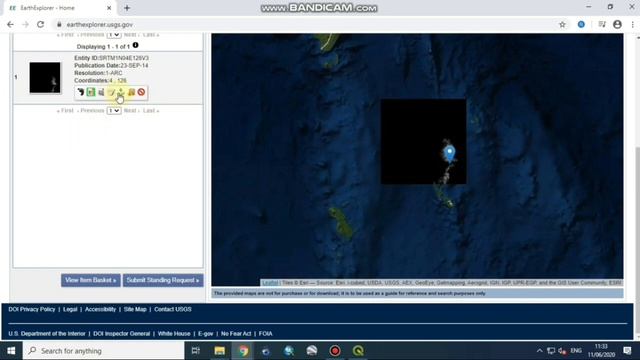The height and width of the screenshot is (360, 640).
Task: Open U.S. Department of the Interior link
Action: 47,334
